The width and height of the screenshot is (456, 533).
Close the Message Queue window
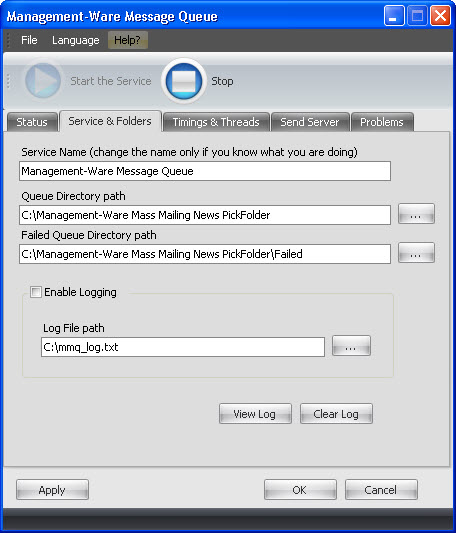pyautogui.click(x=440, y=16)
